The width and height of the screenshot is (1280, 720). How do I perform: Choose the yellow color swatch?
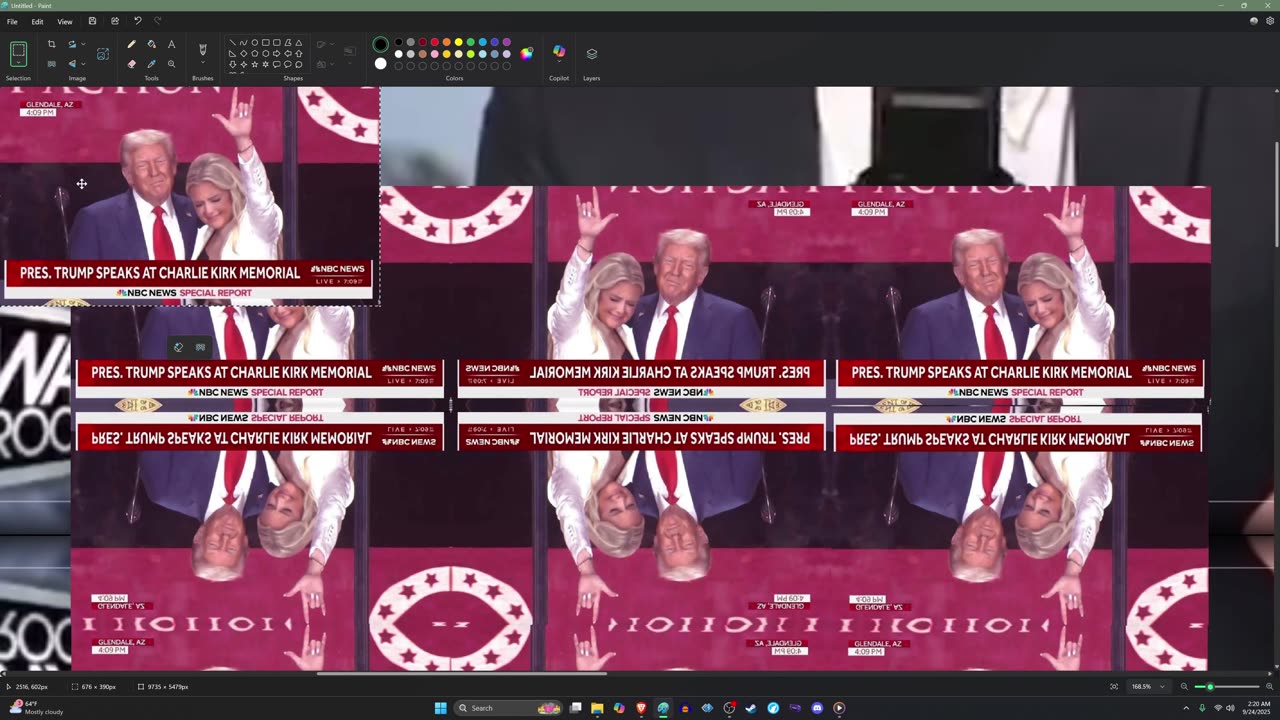458,42
